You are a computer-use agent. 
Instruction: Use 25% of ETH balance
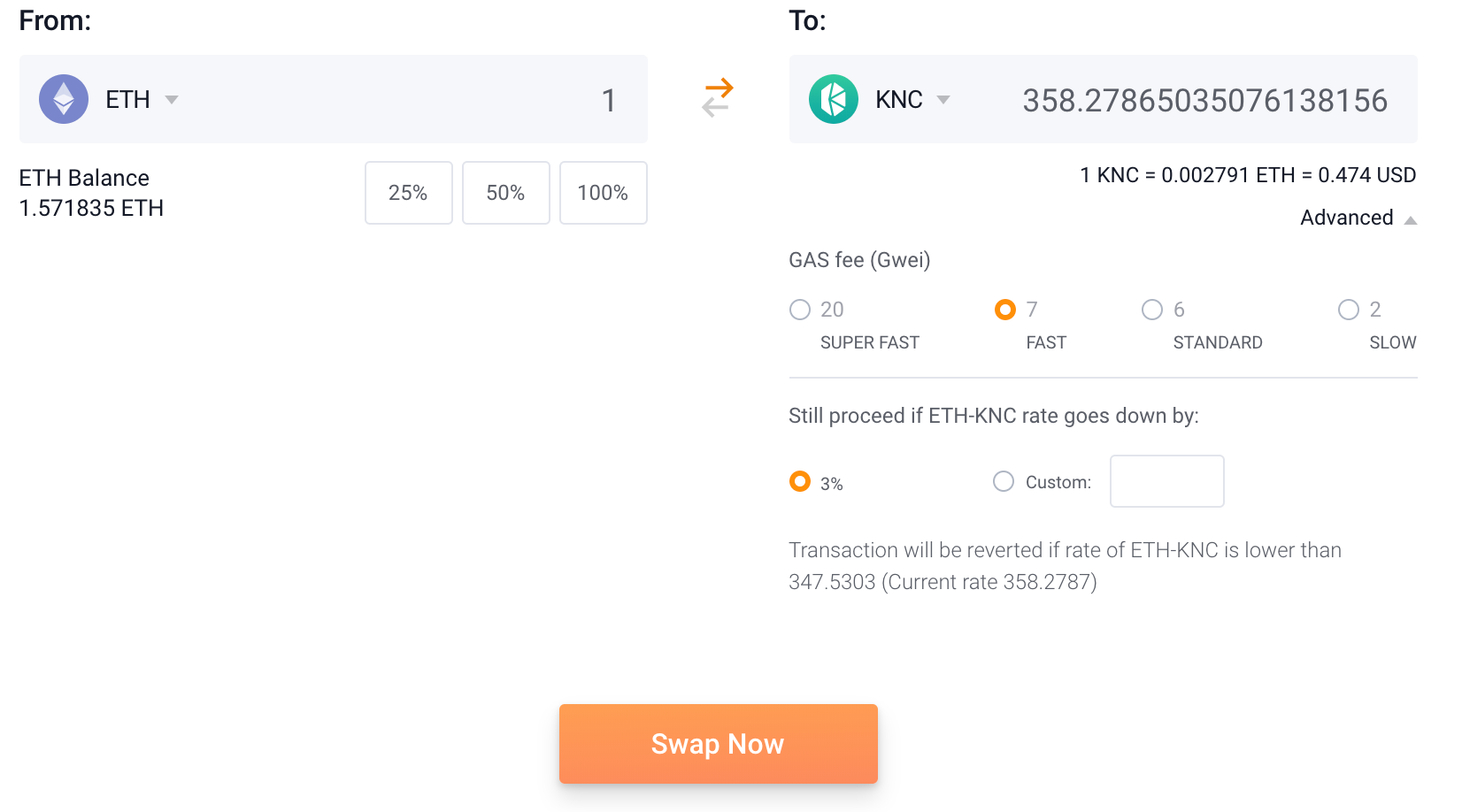pos(409,193)
